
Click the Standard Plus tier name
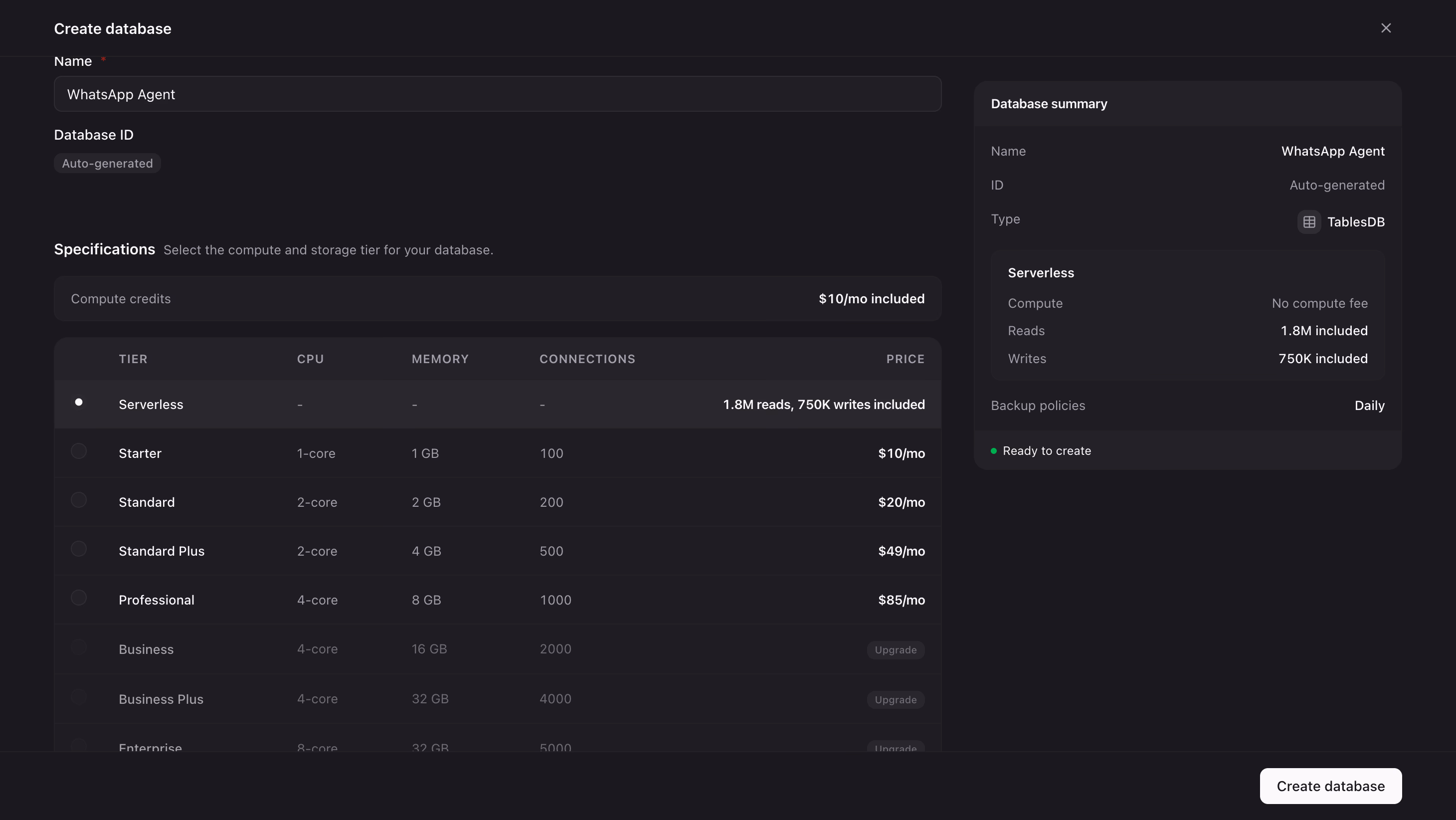click(x=162, y=551)
